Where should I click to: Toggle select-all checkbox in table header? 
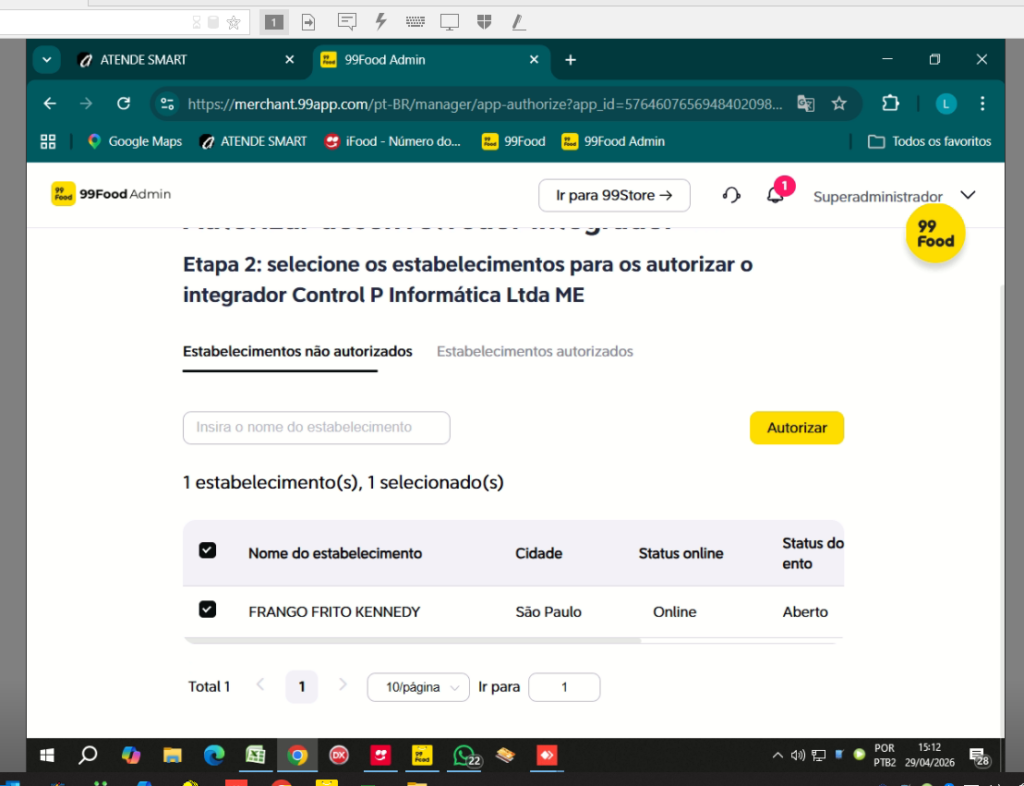pyautogui.click(x=207, y=550)
